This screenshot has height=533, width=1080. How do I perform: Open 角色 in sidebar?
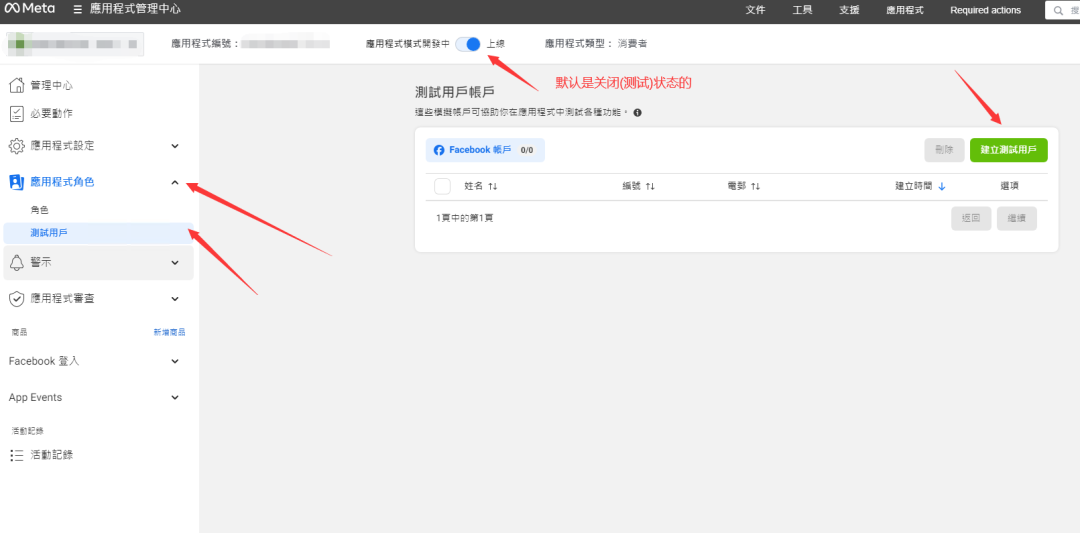(40, 210)
